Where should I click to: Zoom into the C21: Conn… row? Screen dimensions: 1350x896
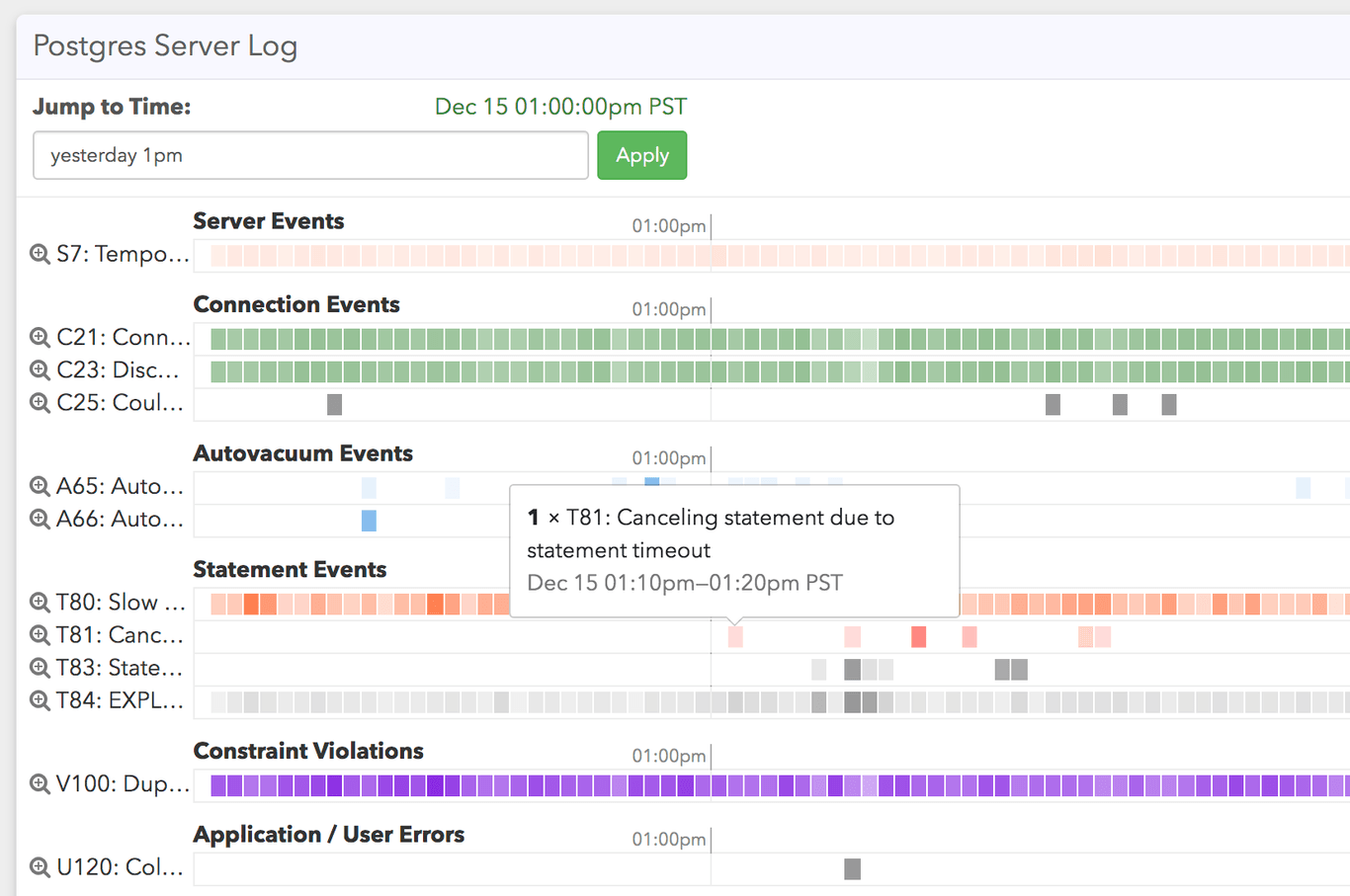coord(40,338)
